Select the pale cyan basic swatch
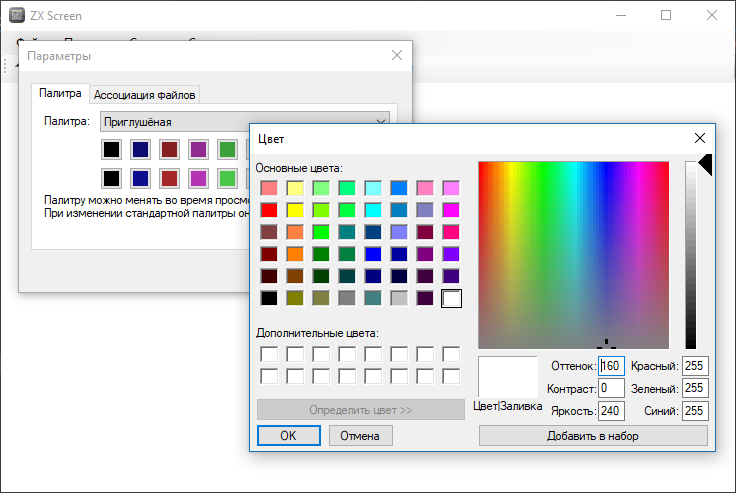Image resolution: width=736 pixels, height=493 pixels. coord(373,188)
